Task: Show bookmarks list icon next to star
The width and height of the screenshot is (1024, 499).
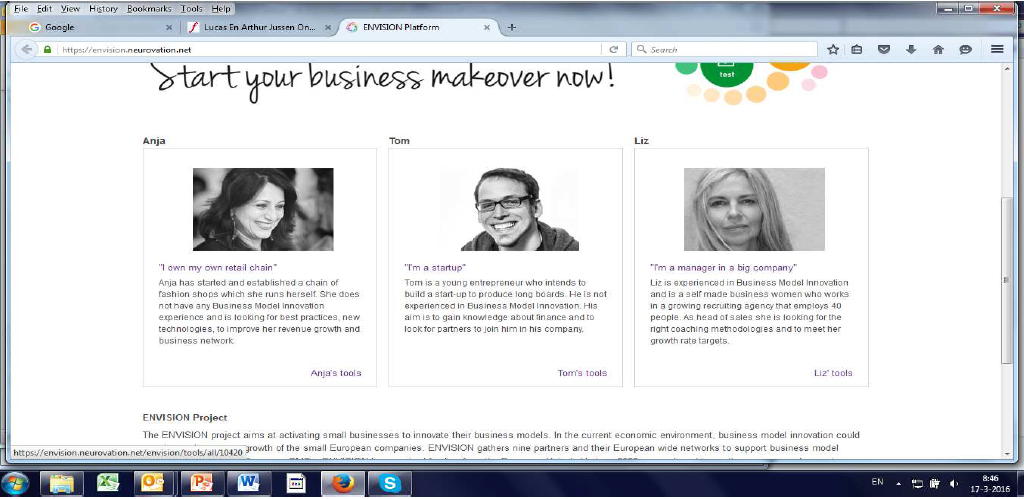Action: pyautogui.click(x=857, y=50)
